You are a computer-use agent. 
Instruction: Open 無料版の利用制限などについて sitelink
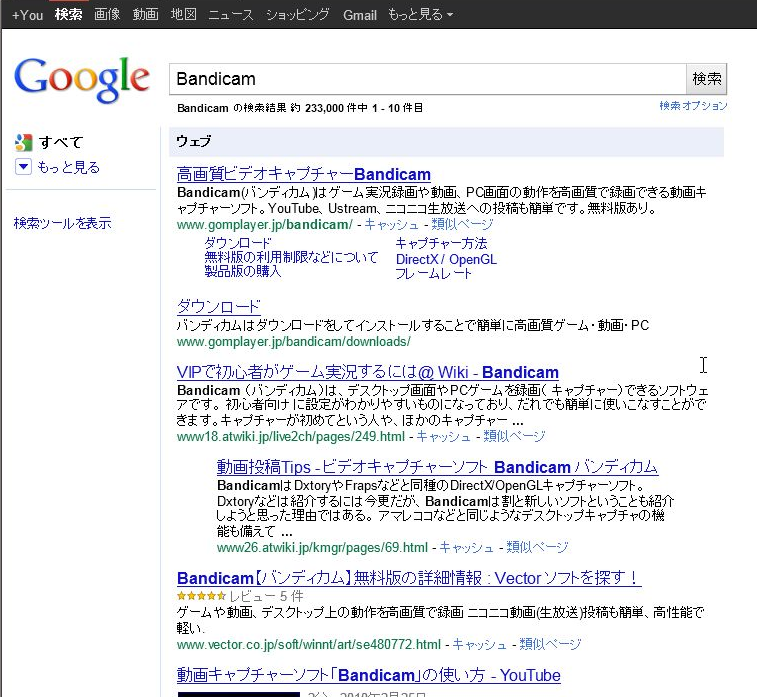(291, 257)
